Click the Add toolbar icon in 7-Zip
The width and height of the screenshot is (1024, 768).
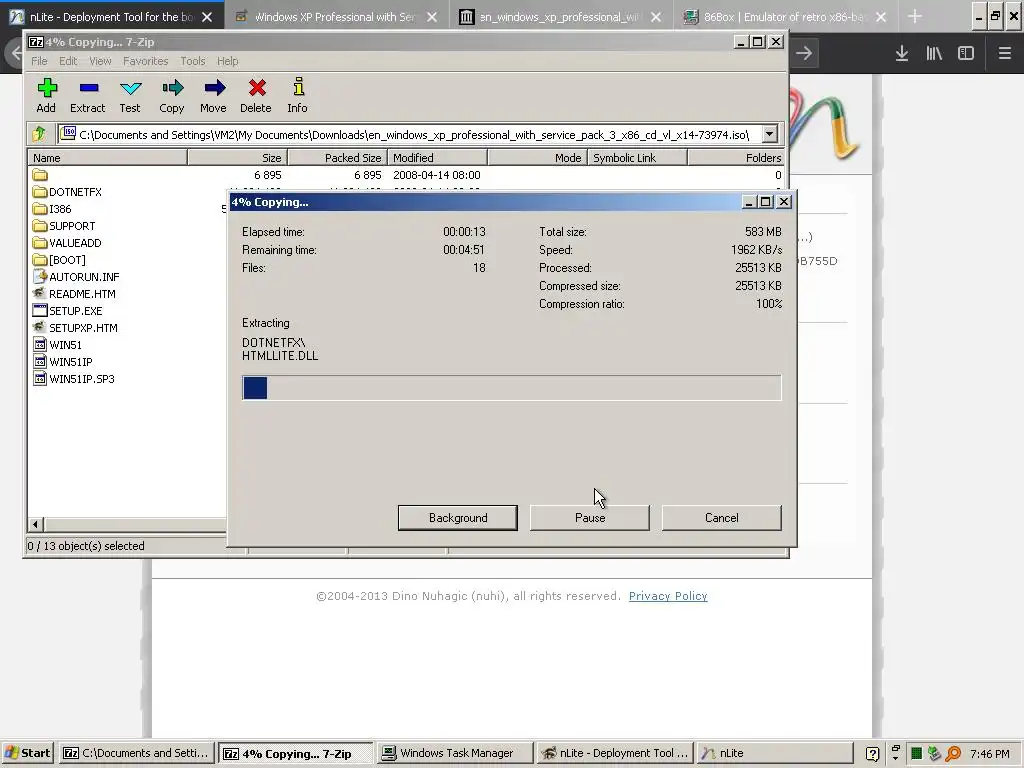(x=46, y=88)
